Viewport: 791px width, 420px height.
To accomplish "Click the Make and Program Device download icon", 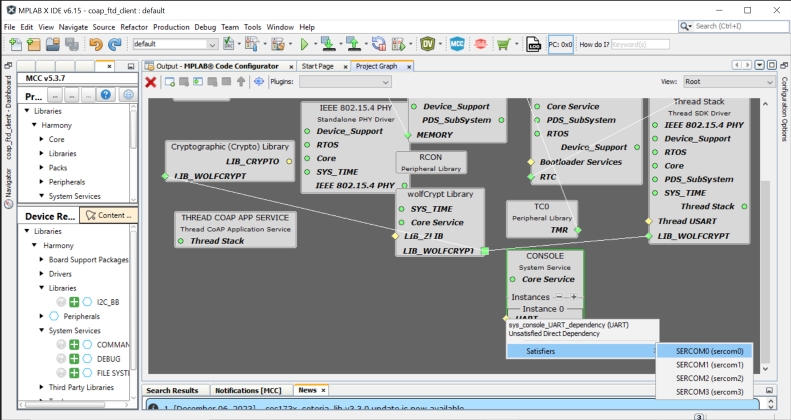I will pyautogui.click(x=328, y=44).
